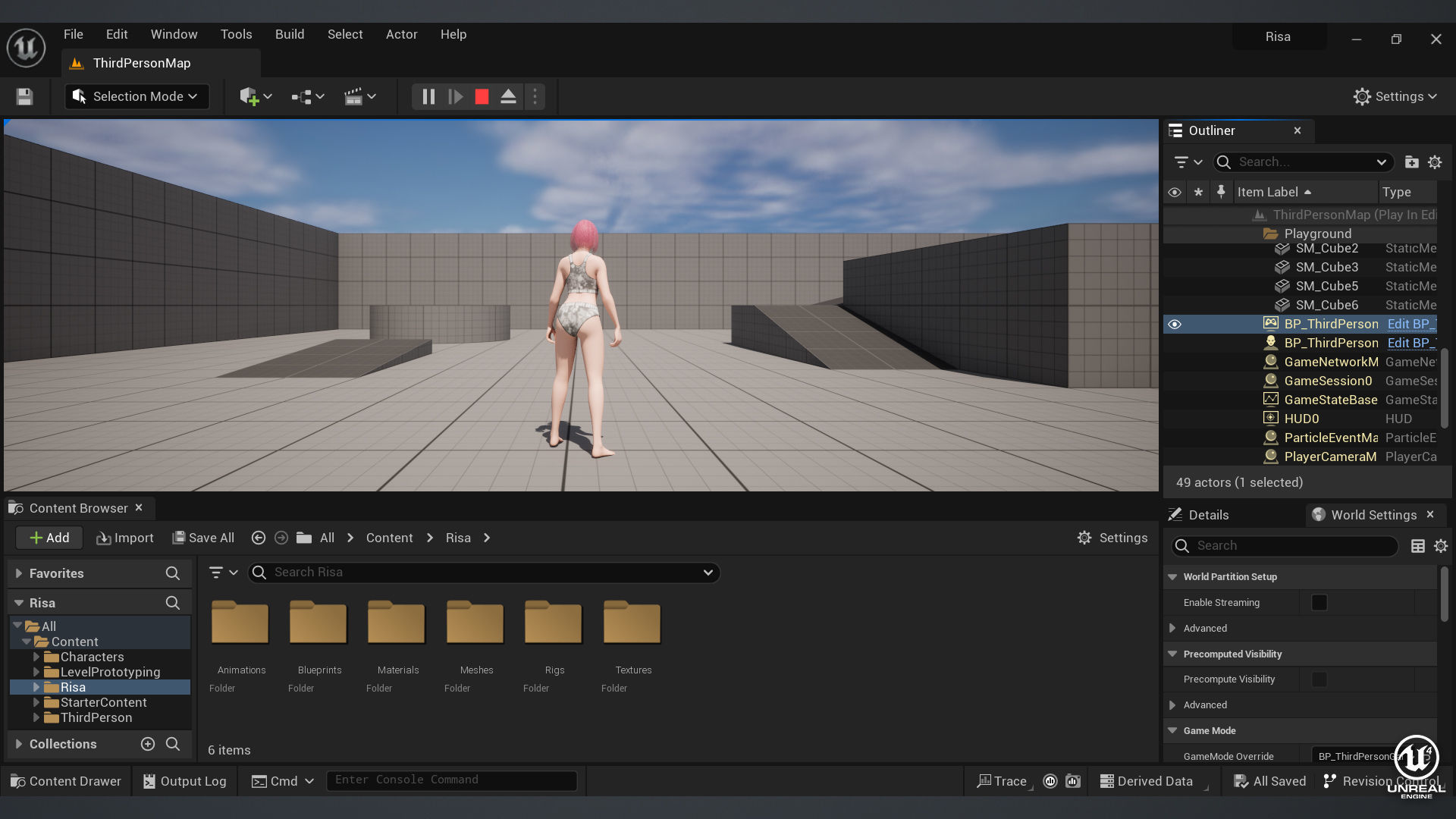Stop the running play session

482,97
